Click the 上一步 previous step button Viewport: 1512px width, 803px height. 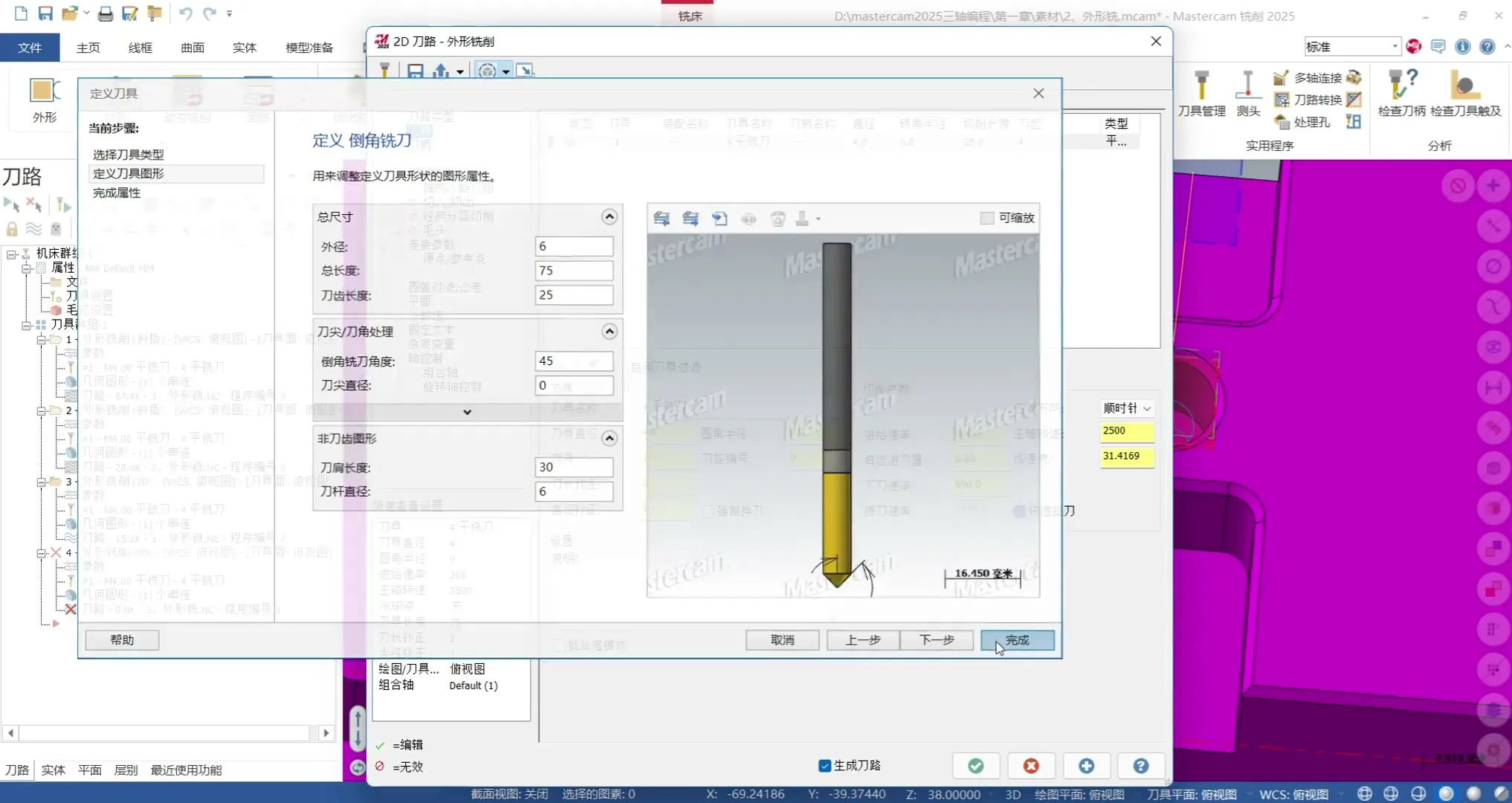tap(862, 640)
